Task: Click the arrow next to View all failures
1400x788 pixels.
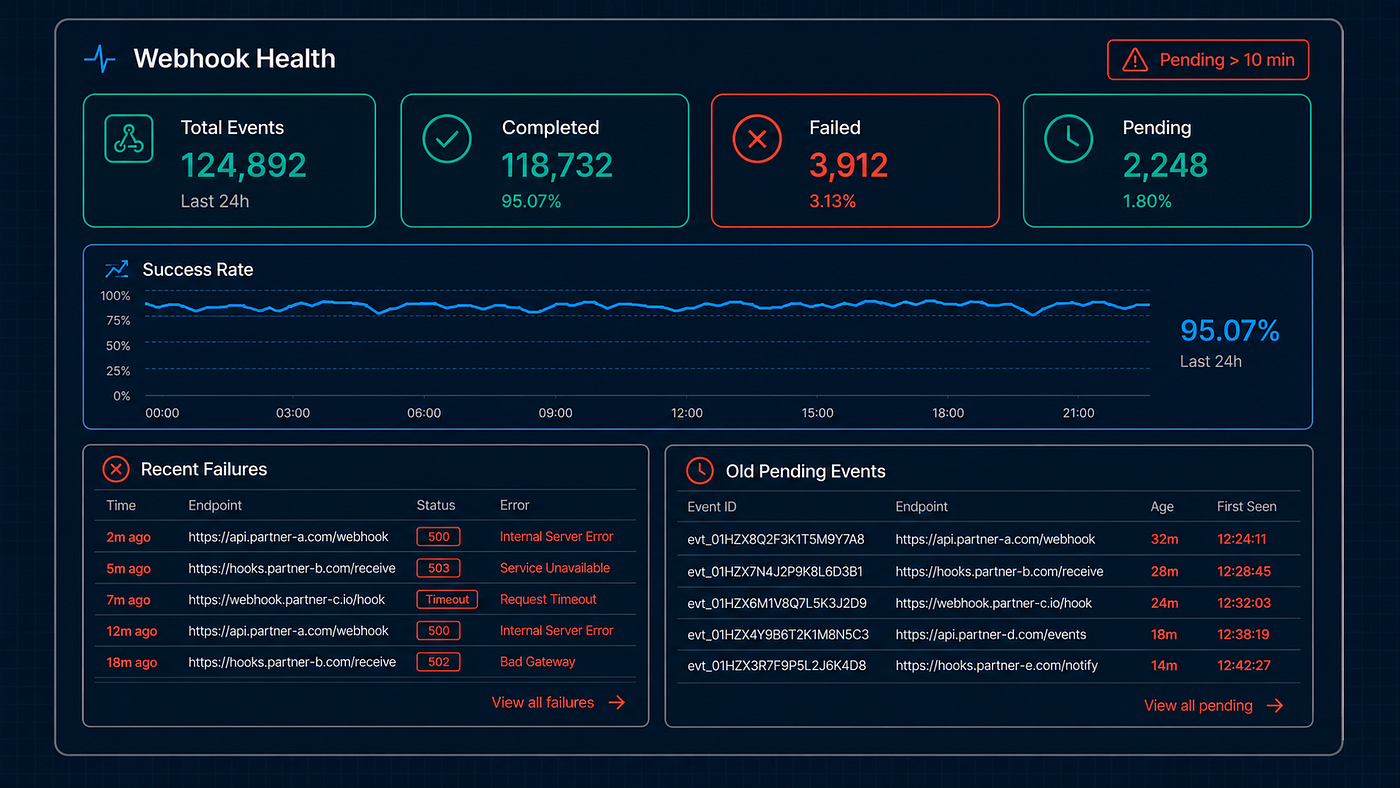Action: click(x=617, y=703)
